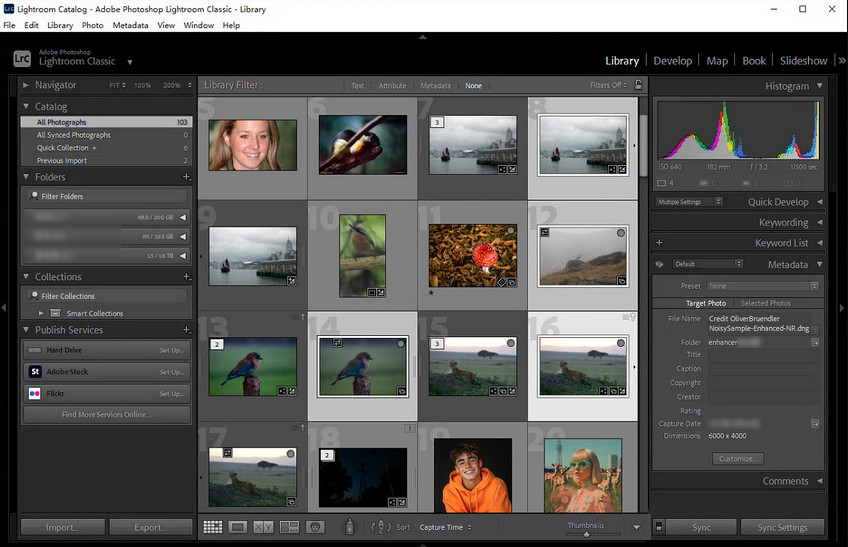
Task: Click the histogram graph
Action: pos(738,130)
